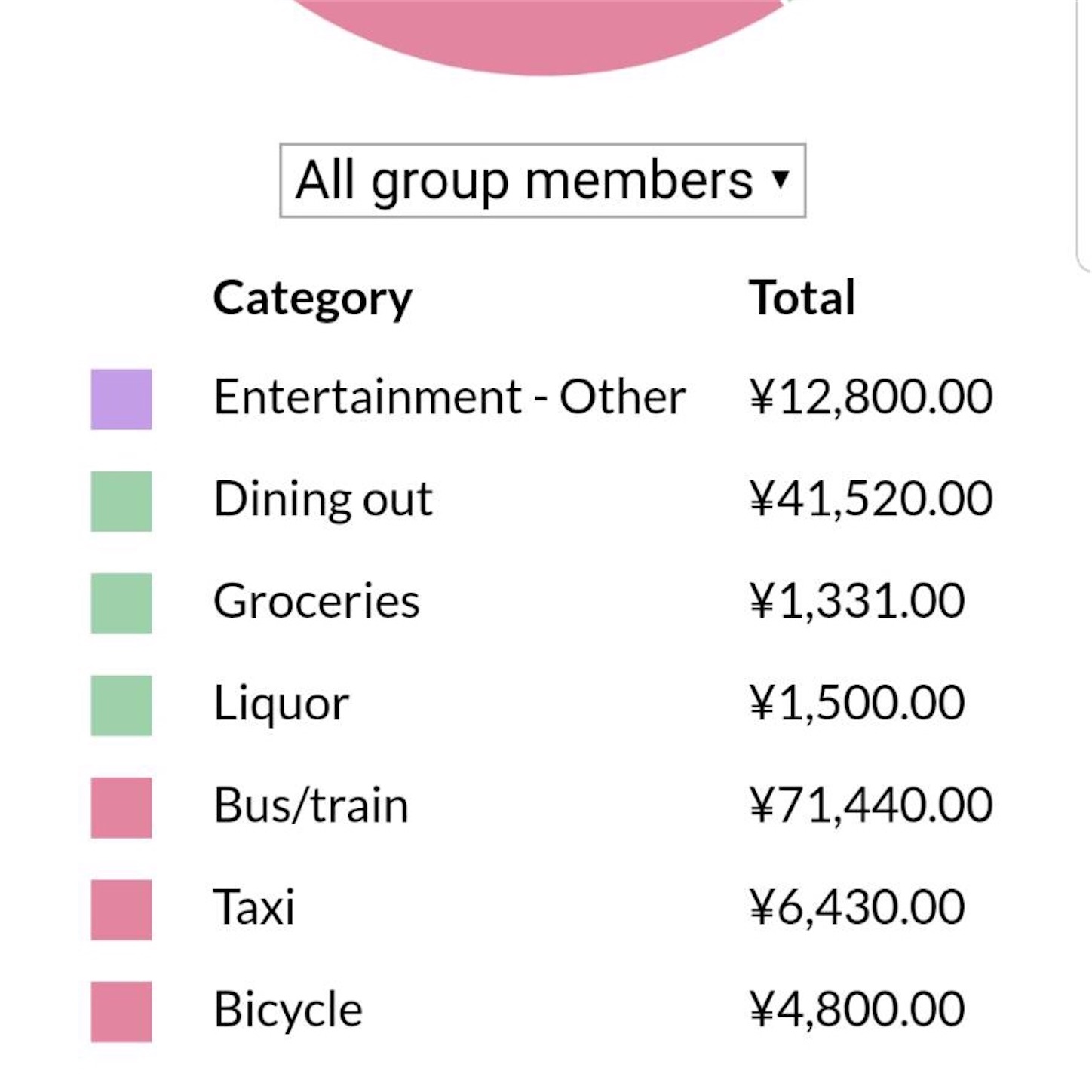Click the Bicycle category label

click(288, 1010)
